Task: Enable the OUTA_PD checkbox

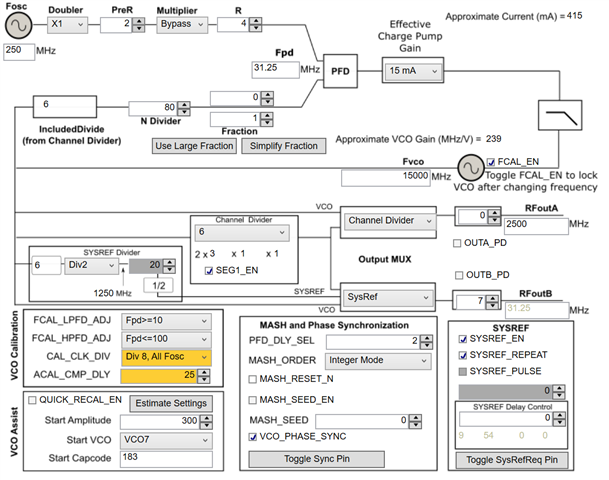Action: (x=457, y=243)
